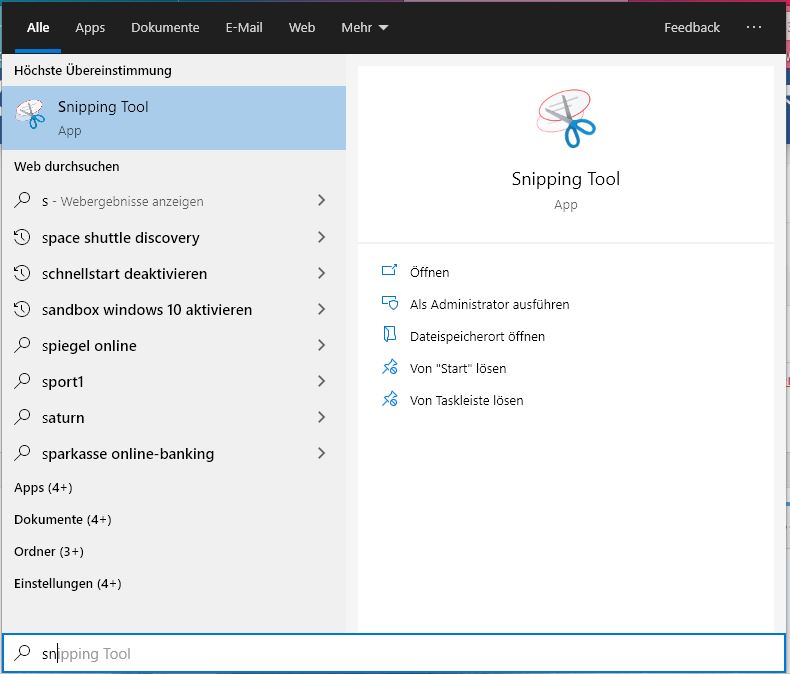The height and width of the screenshot is (674, 790).
Task: Click the history clock icon beside sandbox windows 10 aktivieren
Action: click(22, 309)
